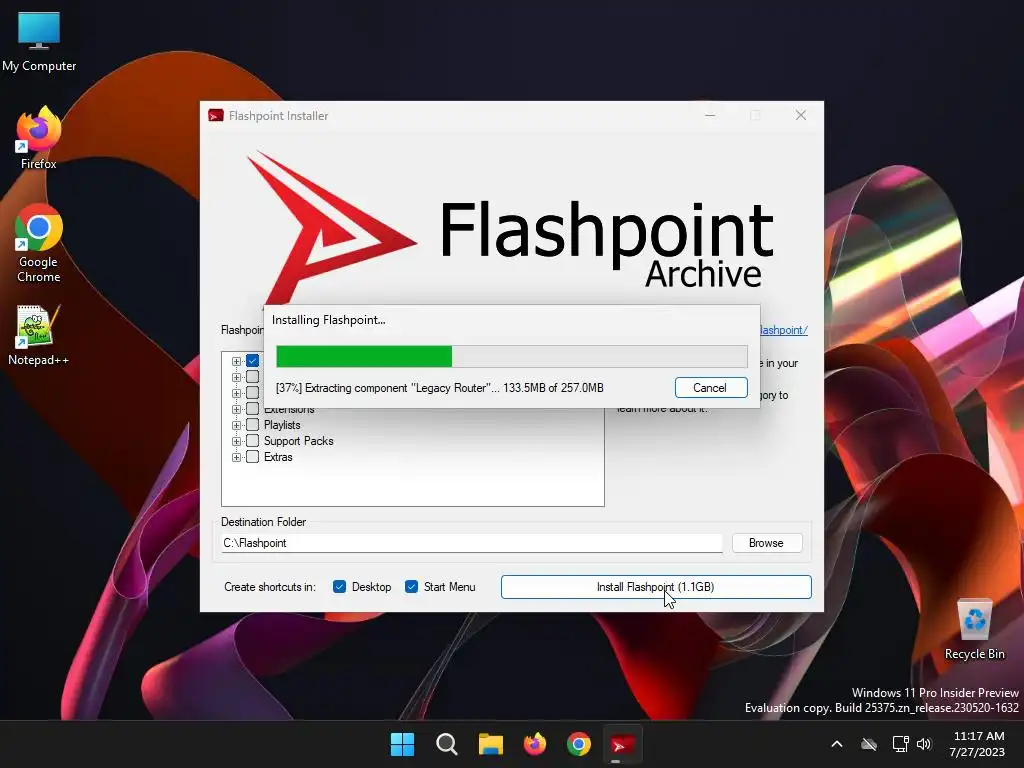Open the Recycle Bin on the desktop
Viewport: 1024px width, 768px height.
click(x=974, y=629)
